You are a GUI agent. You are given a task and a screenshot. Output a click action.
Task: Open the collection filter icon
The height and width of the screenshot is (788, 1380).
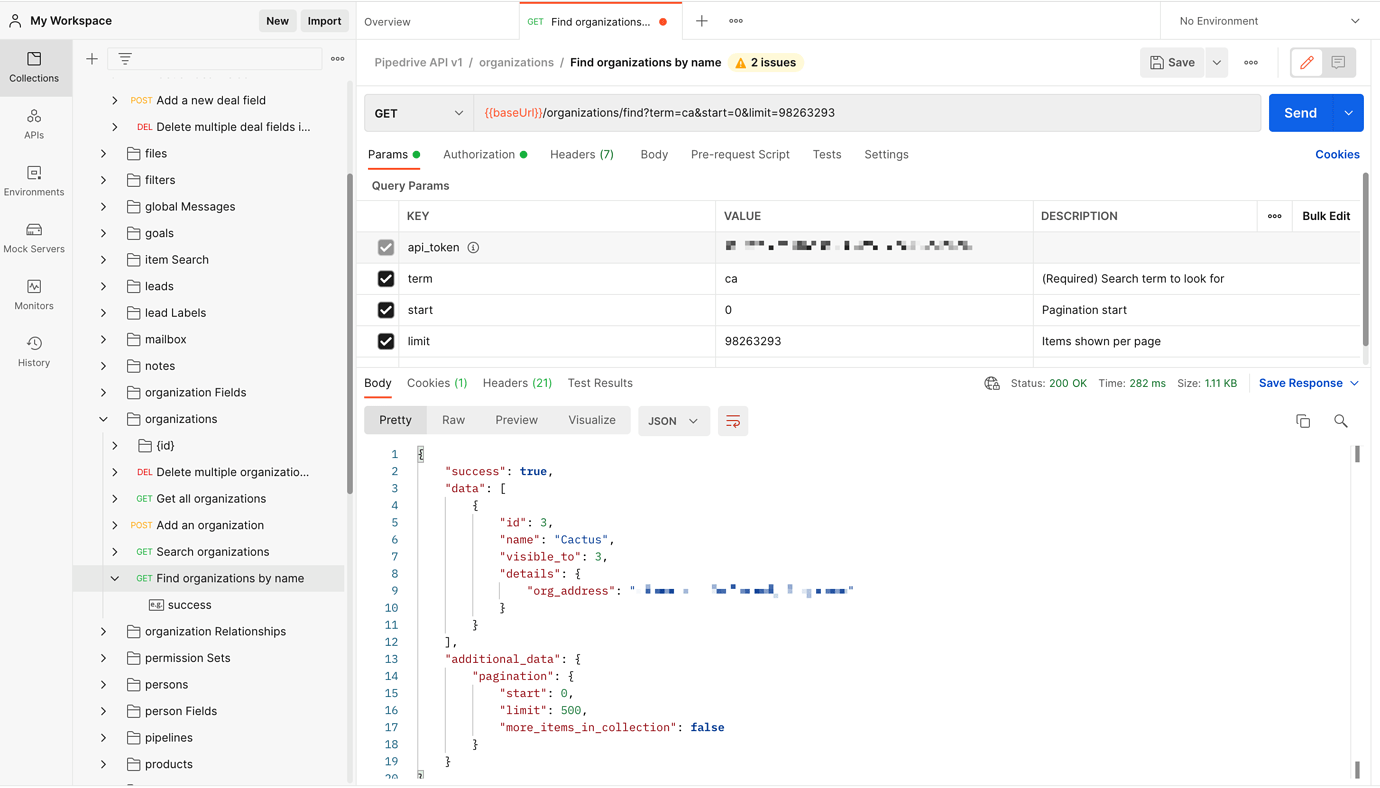click(x=124, y=59)
